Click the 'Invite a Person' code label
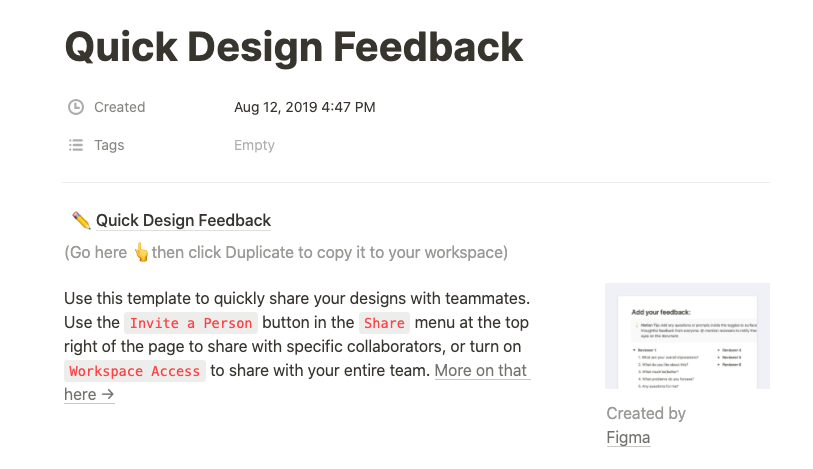The image size is (813, 469). 191,323
